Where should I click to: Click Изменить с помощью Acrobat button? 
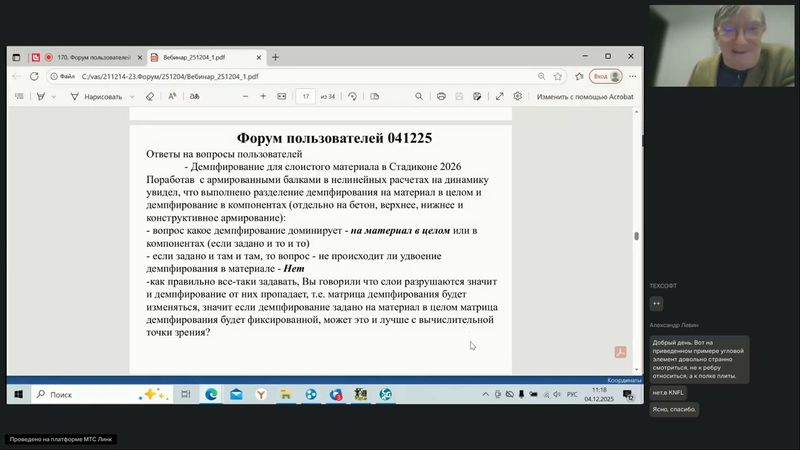point(585,96)
